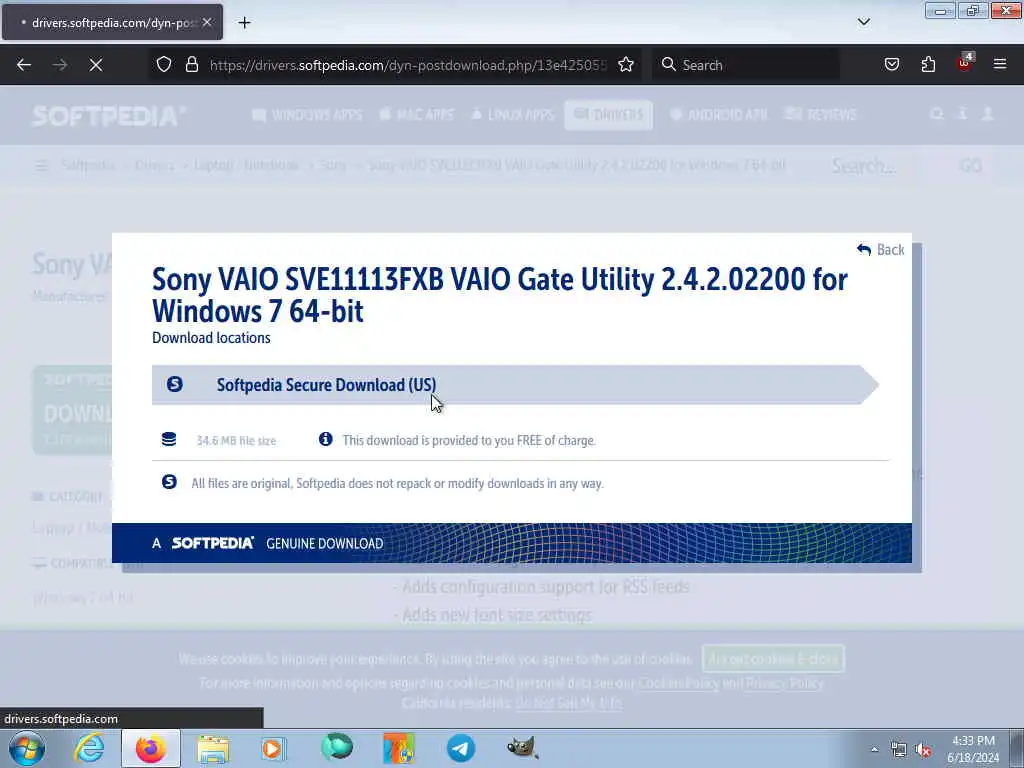Image resolution: width=1024 pixels, height=768 pixels.
Task: Stop page loading with the X button
Action: click(x=96, y=65)
